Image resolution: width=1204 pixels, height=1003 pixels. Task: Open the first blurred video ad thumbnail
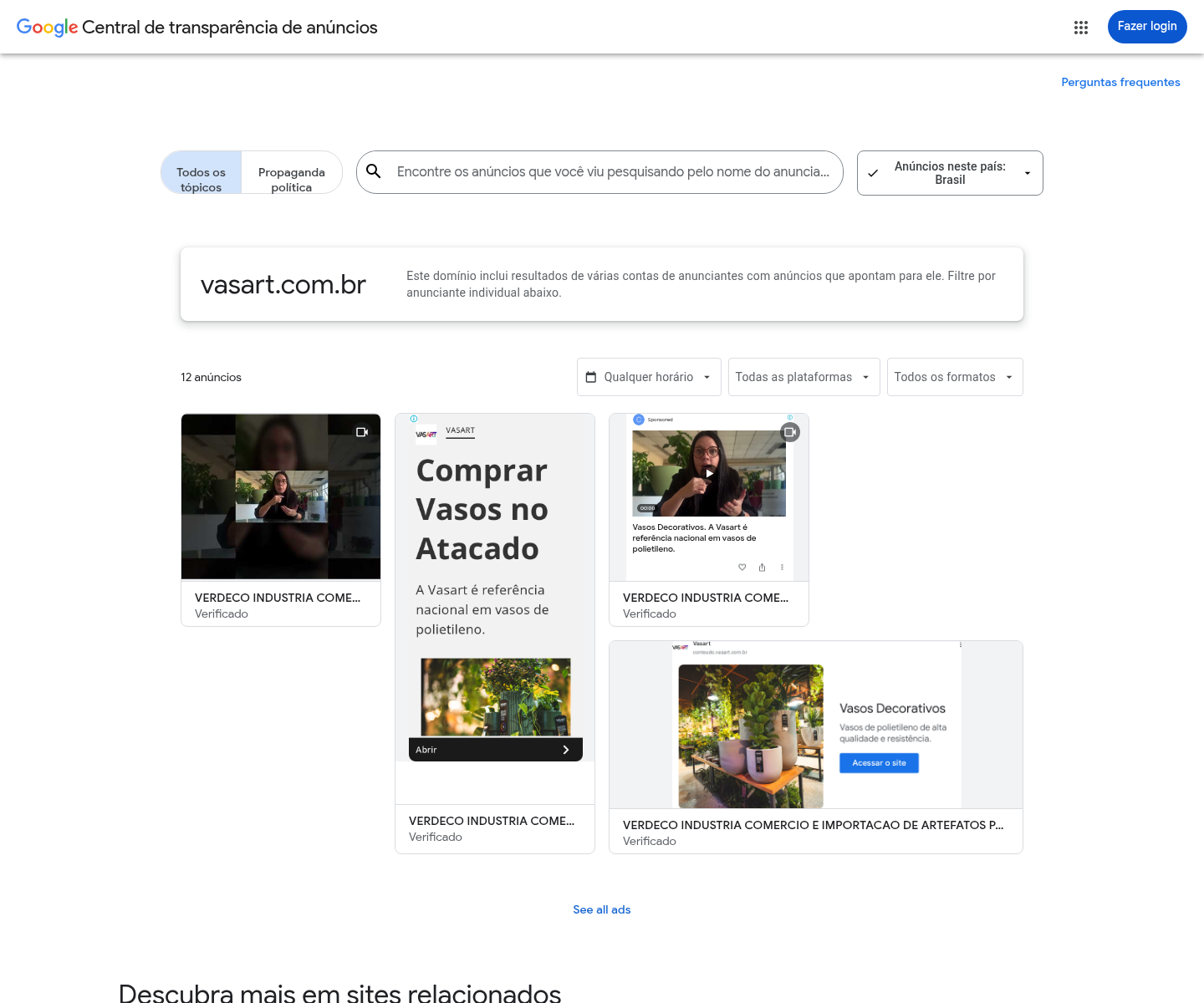(x=281, y=496)
